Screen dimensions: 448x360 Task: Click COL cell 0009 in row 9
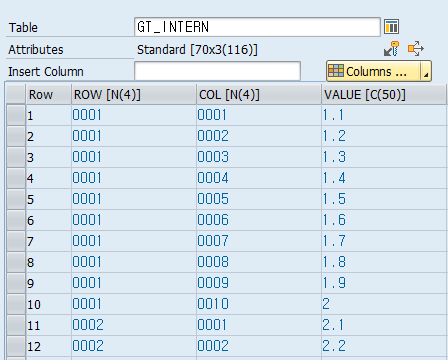coord(259,283)
